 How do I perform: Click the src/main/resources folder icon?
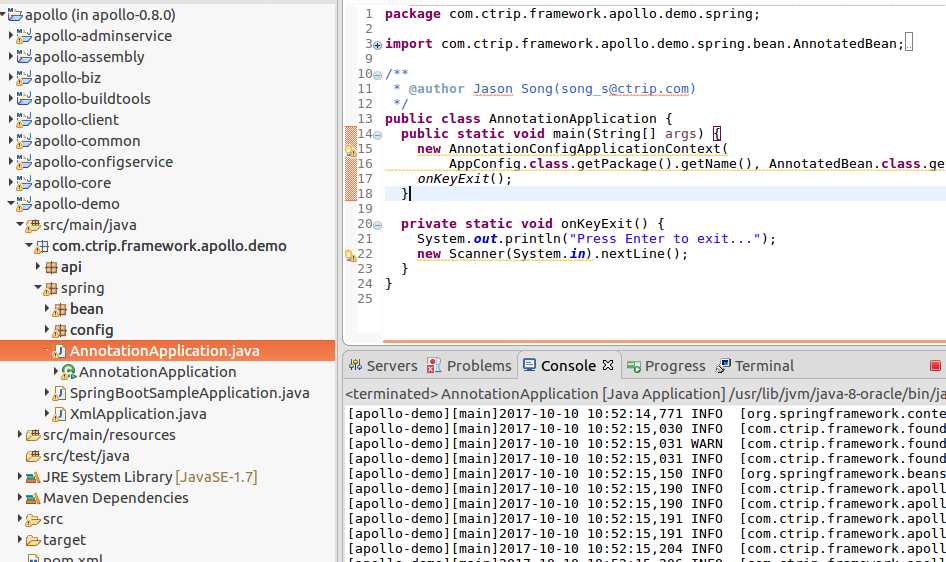coord(33,435)
